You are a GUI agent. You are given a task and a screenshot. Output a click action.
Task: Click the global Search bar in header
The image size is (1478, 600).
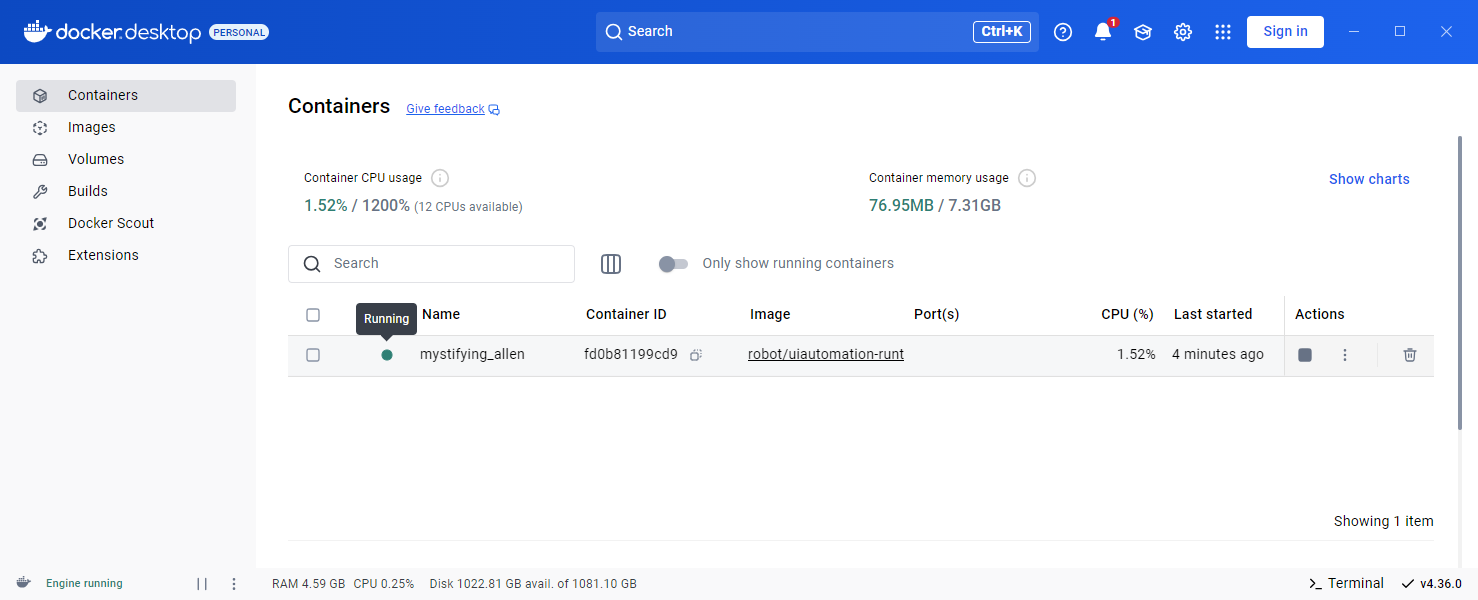817,32
